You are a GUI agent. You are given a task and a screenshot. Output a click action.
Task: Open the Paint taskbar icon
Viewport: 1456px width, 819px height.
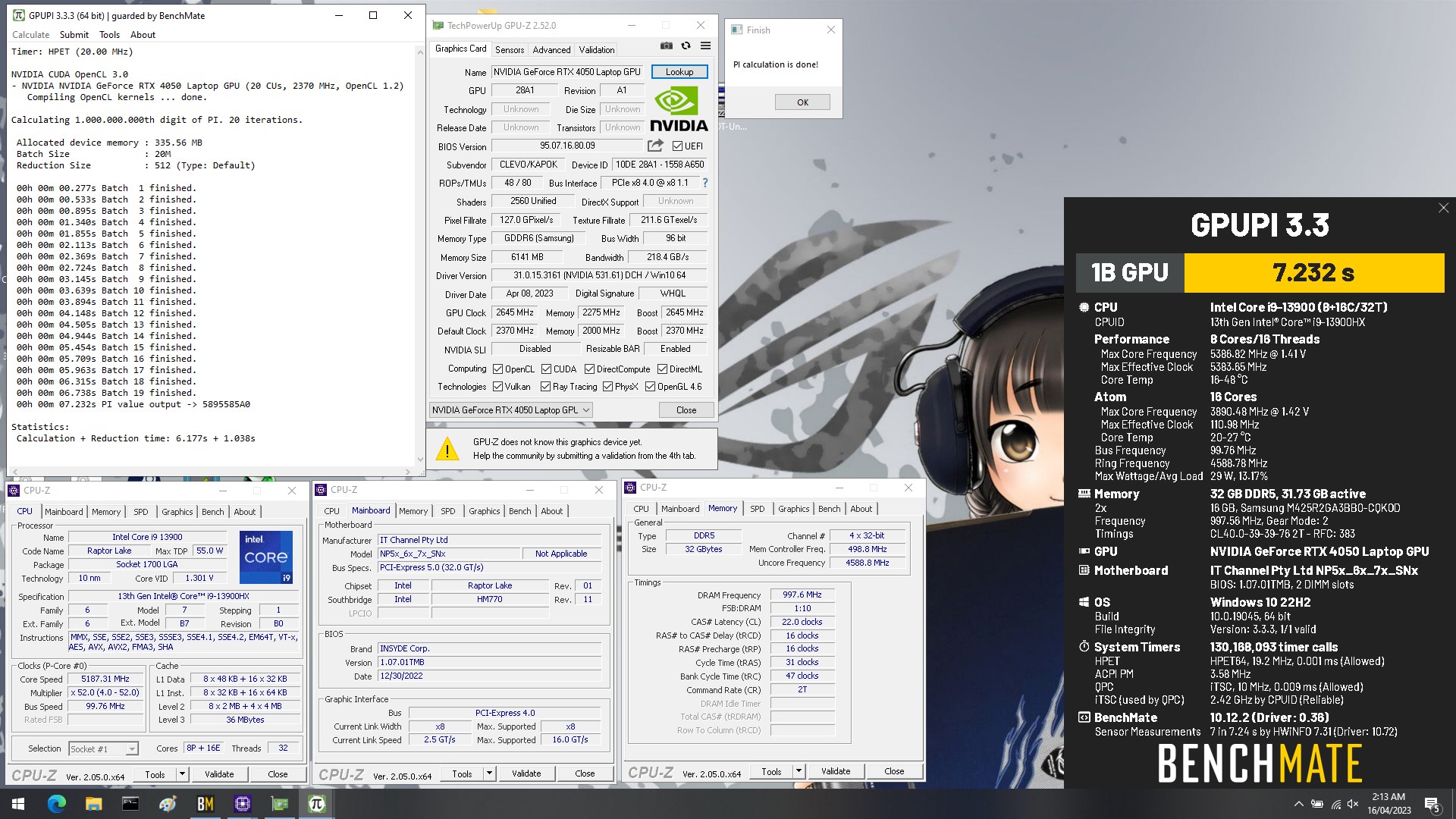[x=168, y=804]
